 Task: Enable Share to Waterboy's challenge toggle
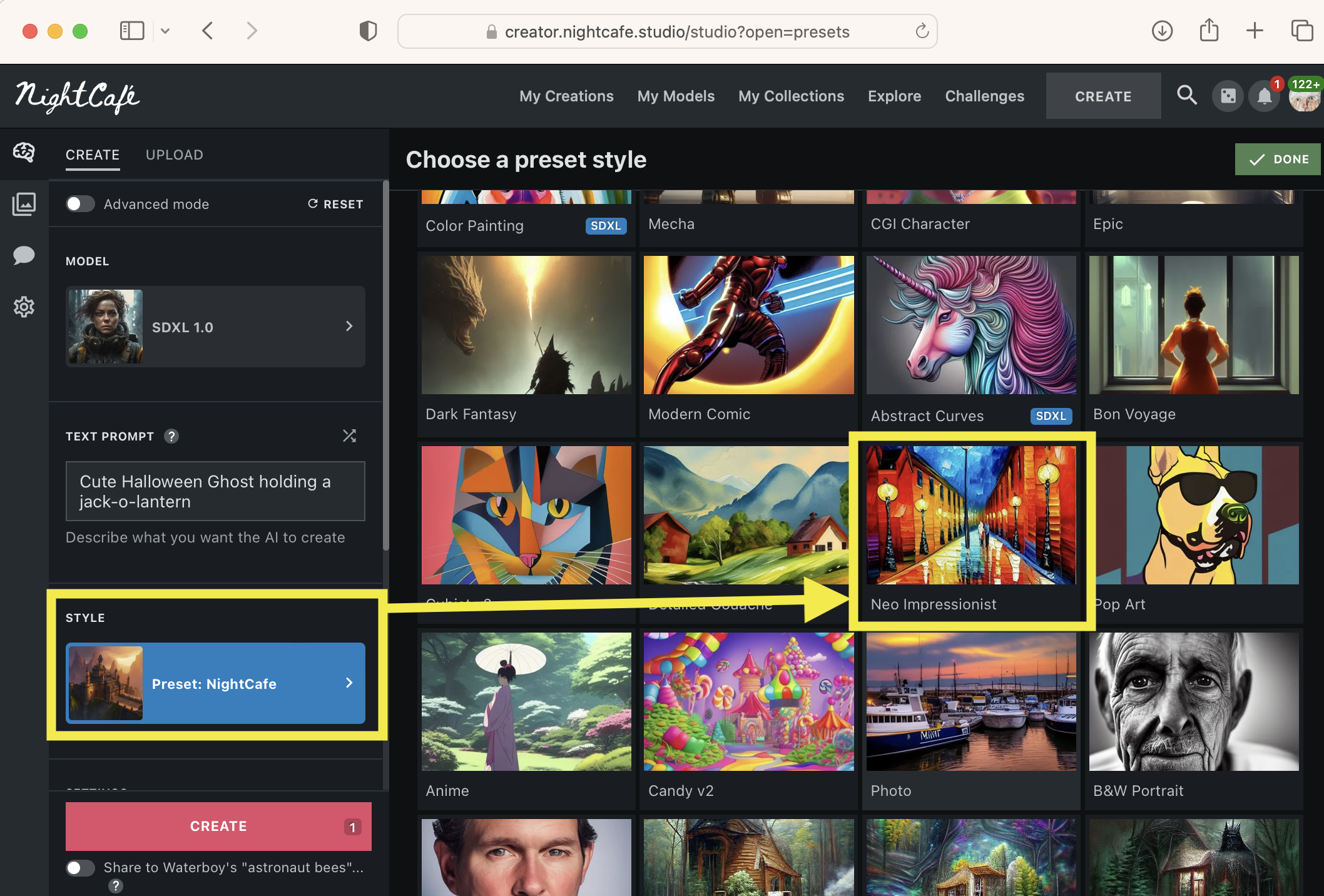click(x=80, y=867)
